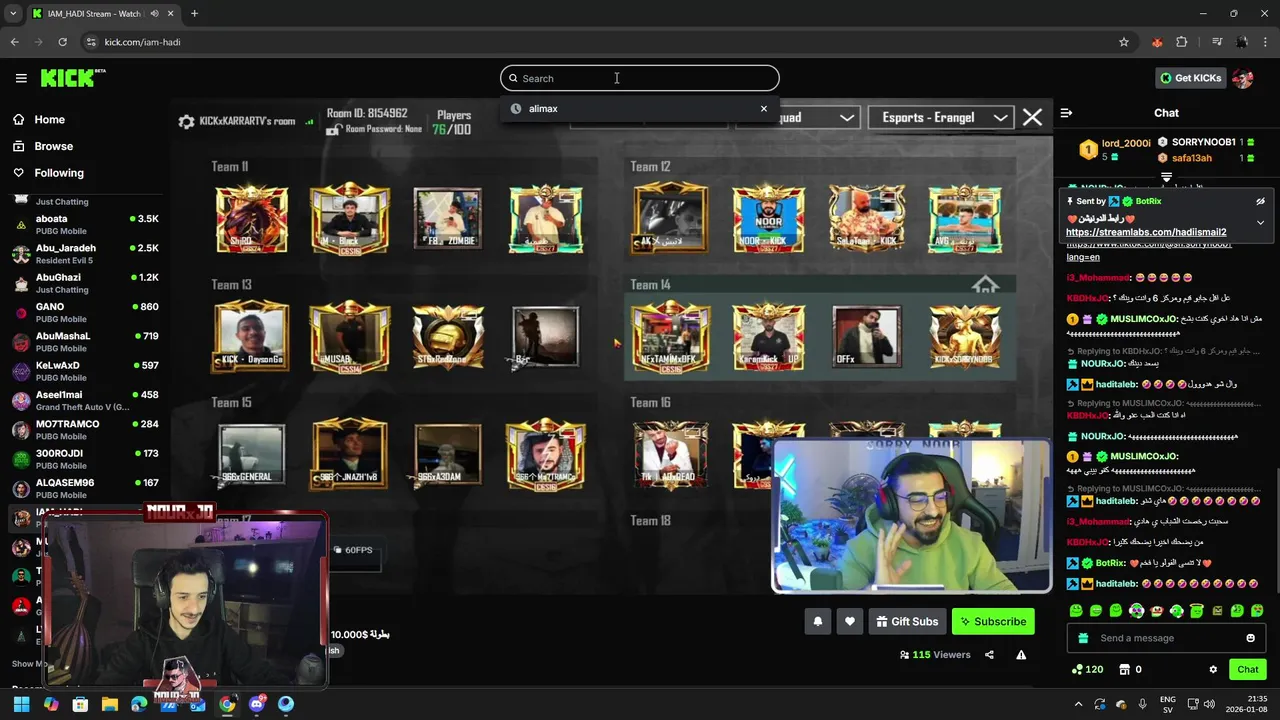Open the Kick hamburger sidebar menu
1280x720 pixels.
pos(21,78)
